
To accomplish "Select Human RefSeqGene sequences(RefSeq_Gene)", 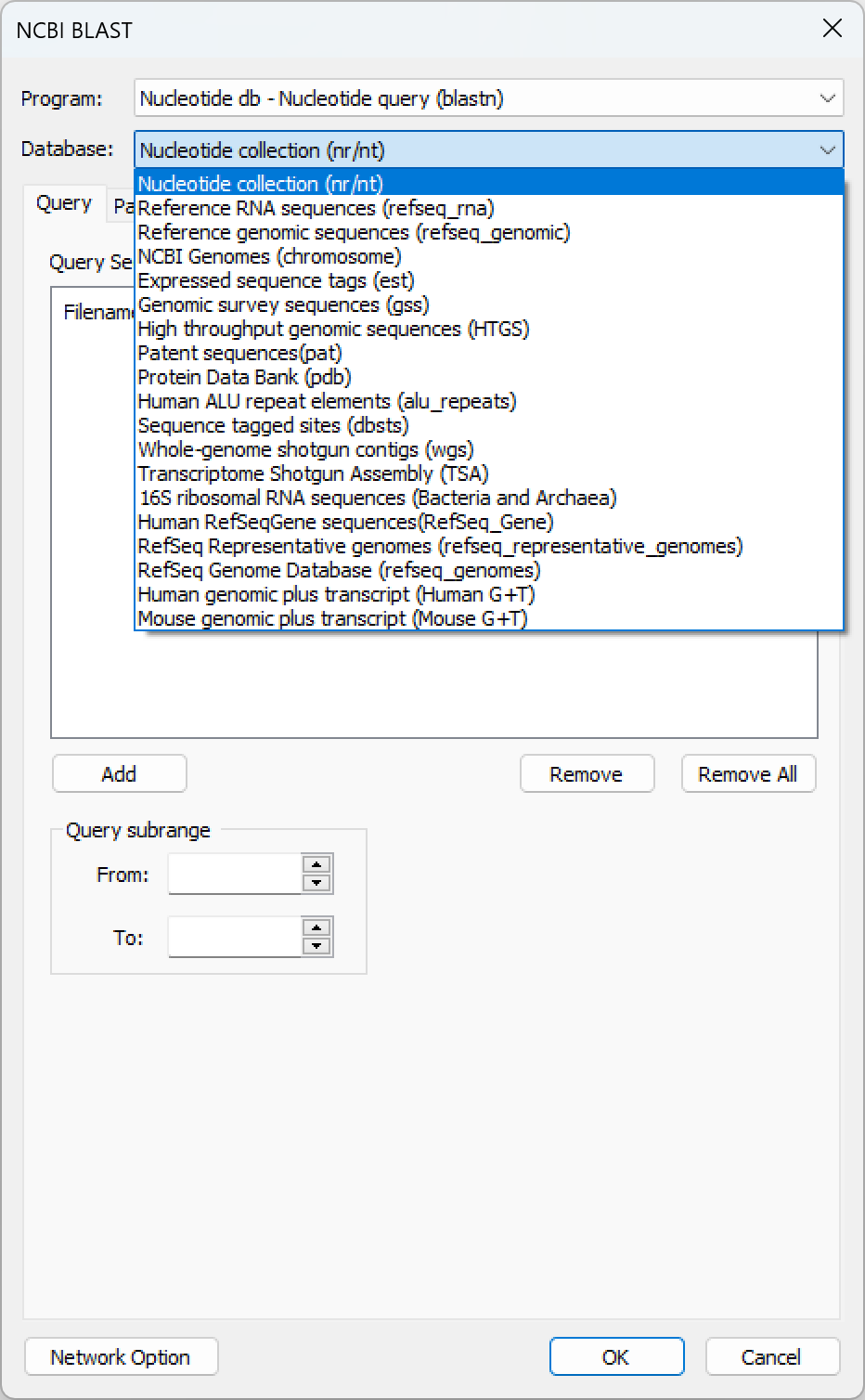I will (489, 522).
